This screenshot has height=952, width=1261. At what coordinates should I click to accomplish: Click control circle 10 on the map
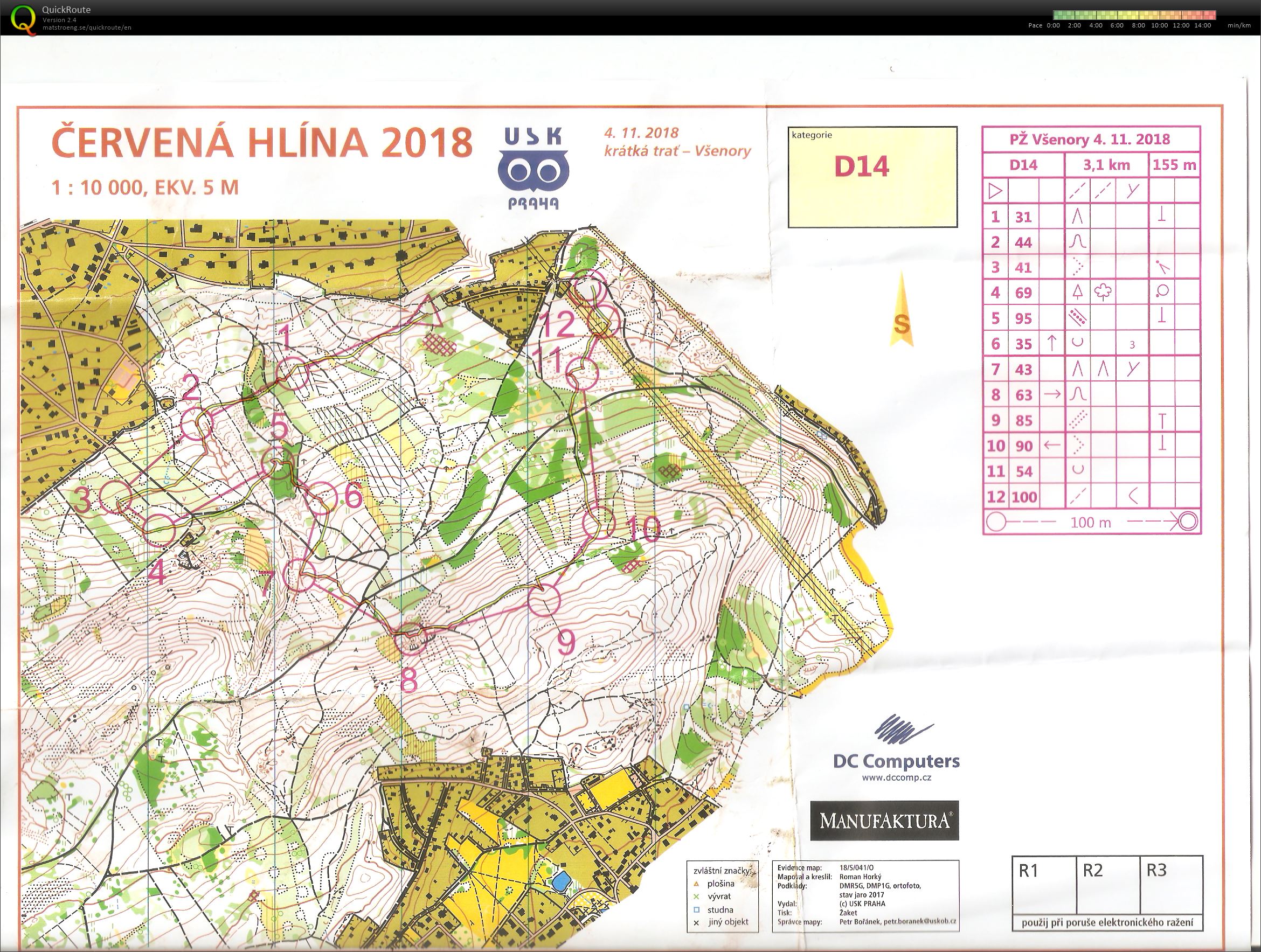click(599, 523)
